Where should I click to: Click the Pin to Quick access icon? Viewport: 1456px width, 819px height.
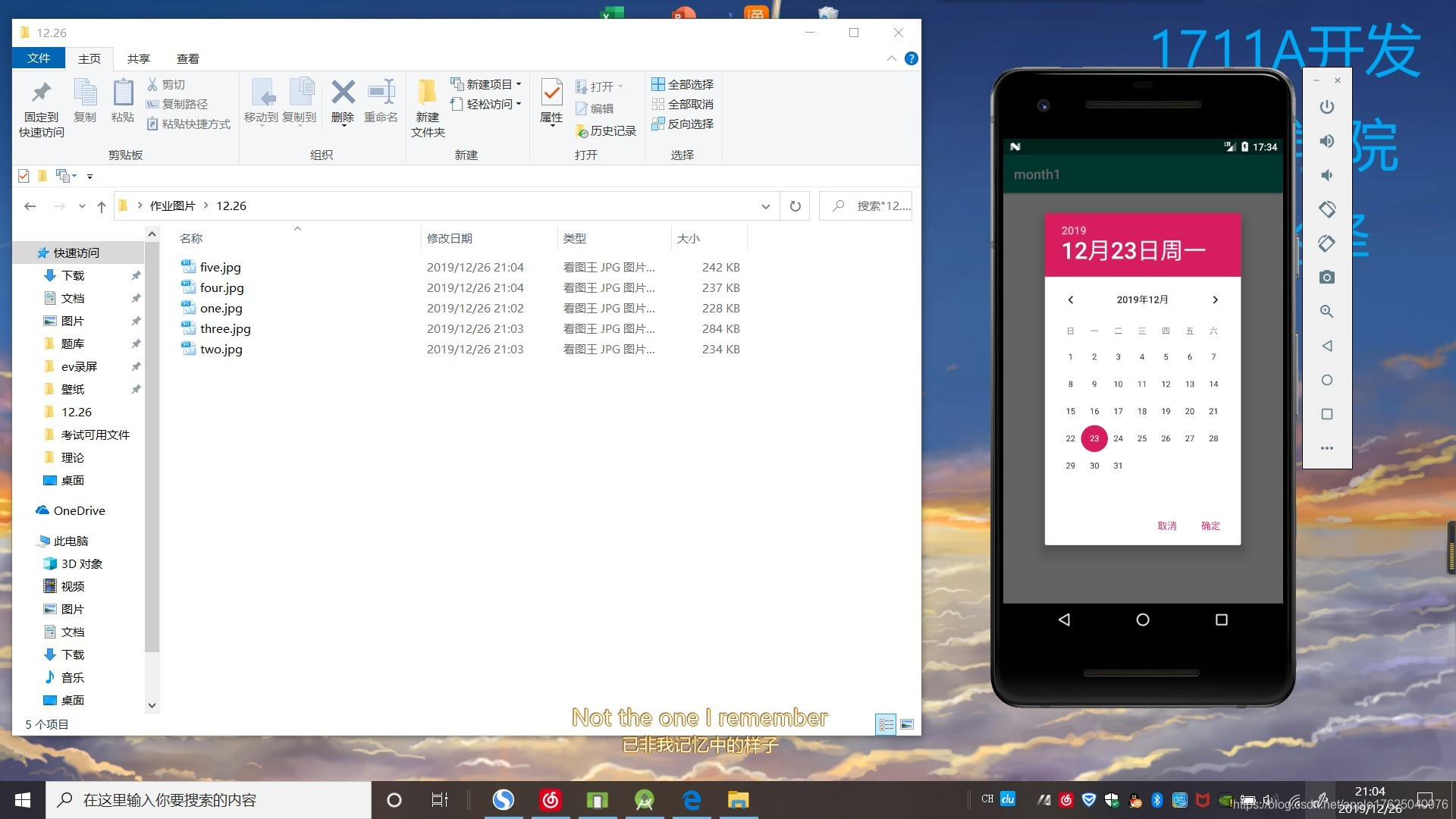(x=41, y=93)
